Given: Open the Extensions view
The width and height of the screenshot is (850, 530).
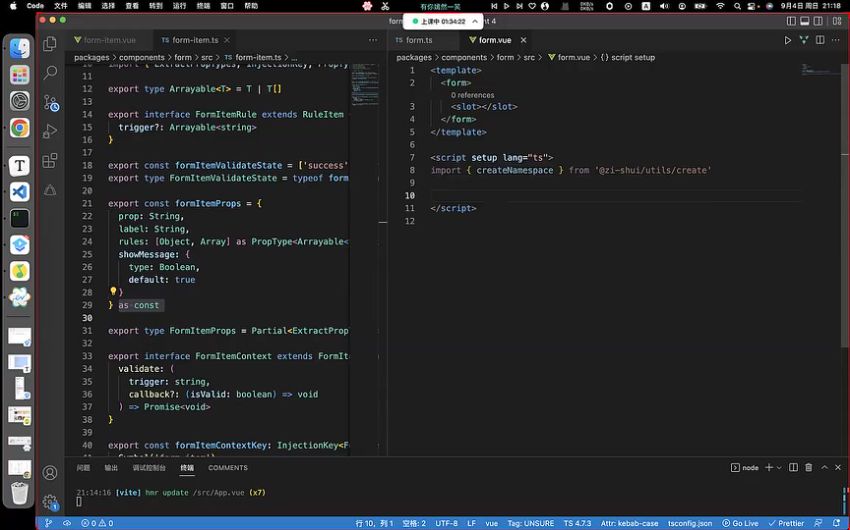Looking at the screenshot, I should pyautogui.click(x=50, y=160).
